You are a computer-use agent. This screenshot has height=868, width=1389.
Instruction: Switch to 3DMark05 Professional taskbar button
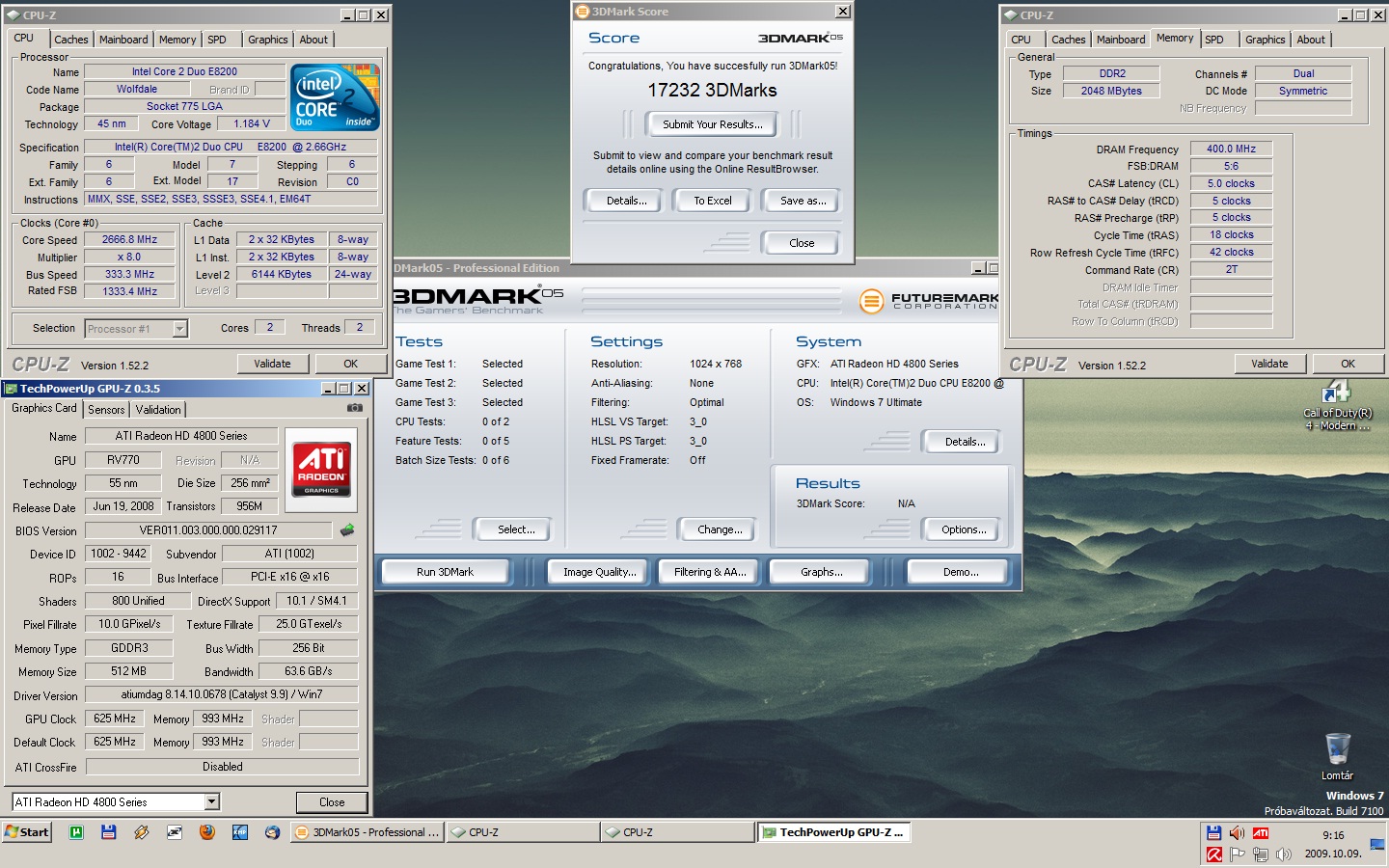click(368, 832)
